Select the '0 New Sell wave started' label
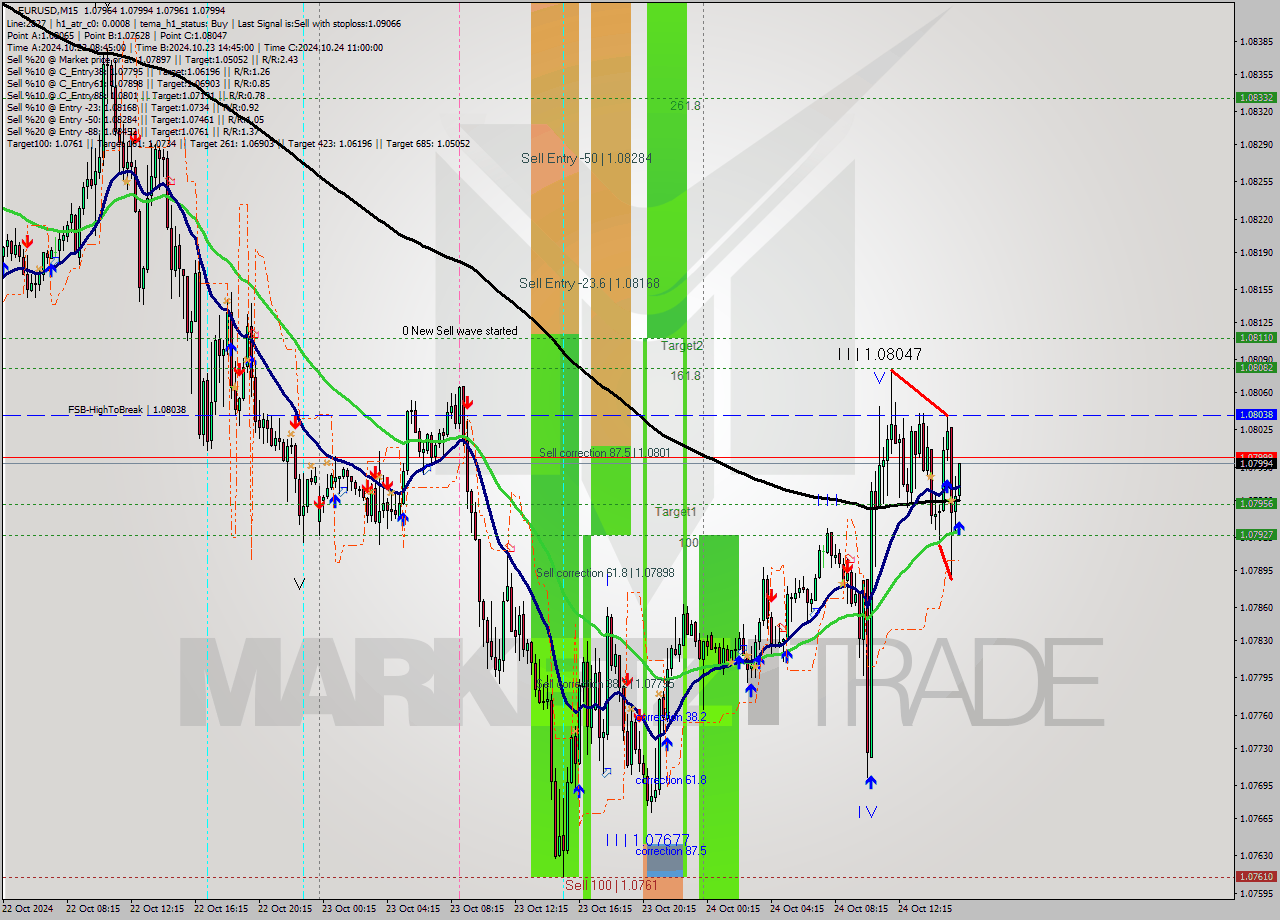This screenshot has width=1280, height=920. point(460,331)
